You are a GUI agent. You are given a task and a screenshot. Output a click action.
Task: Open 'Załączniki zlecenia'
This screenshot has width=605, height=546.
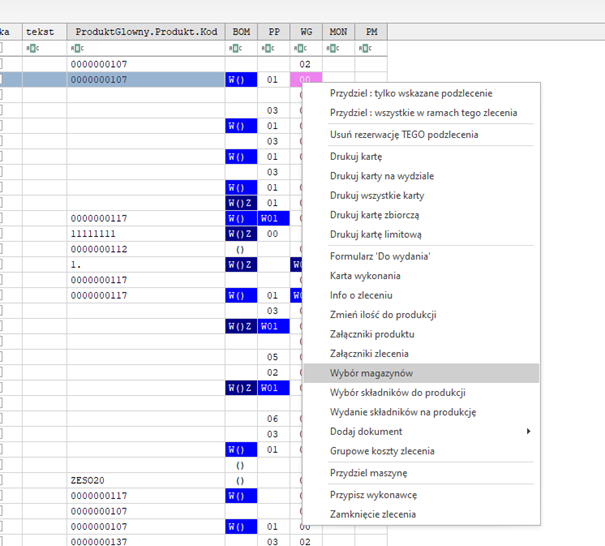coord(421,354)
